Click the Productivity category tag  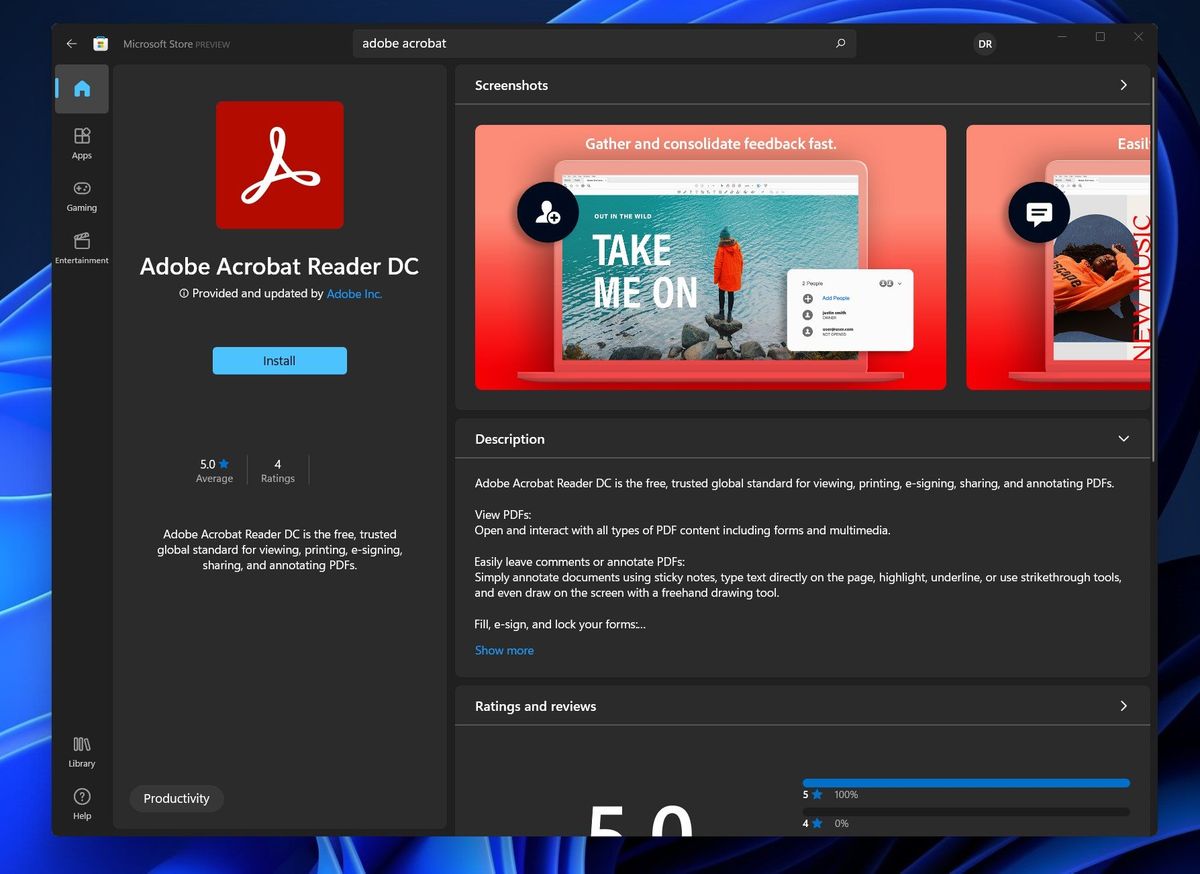(x=176, y=798)
